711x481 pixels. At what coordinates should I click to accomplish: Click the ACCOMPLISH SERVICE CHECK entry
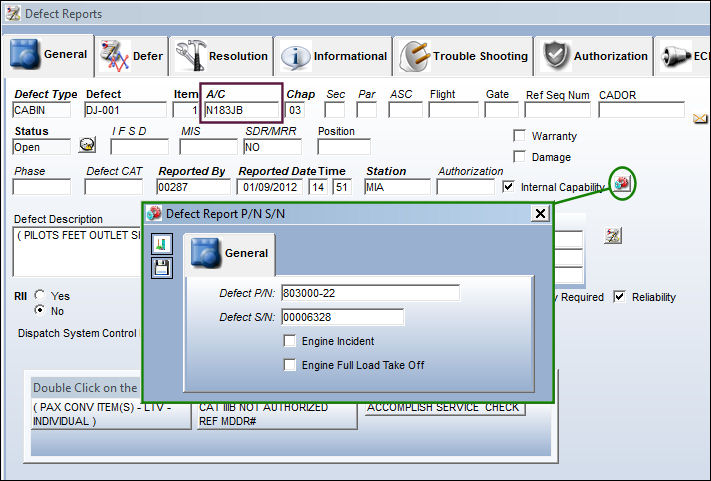pyautogui.click(x=445, y=408)
